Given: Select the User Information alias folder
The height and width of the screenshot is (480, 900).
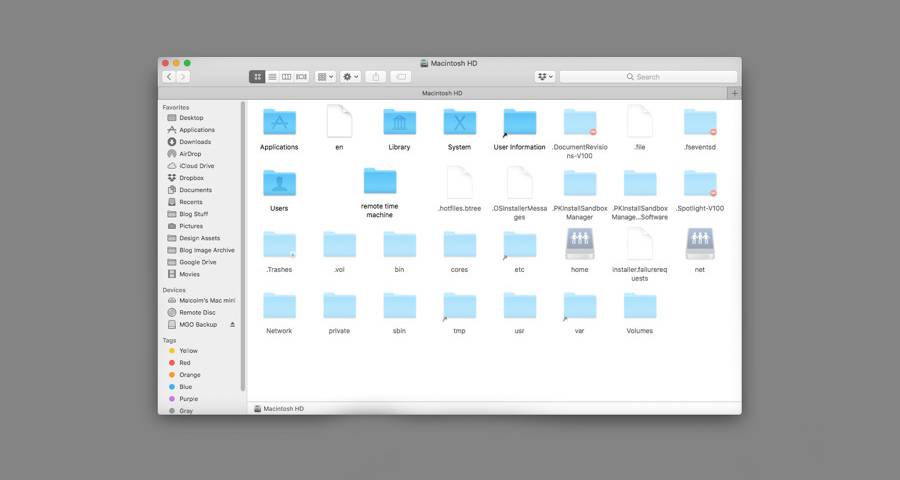Looking at the screenshot, I should click(x=519, y=122).
